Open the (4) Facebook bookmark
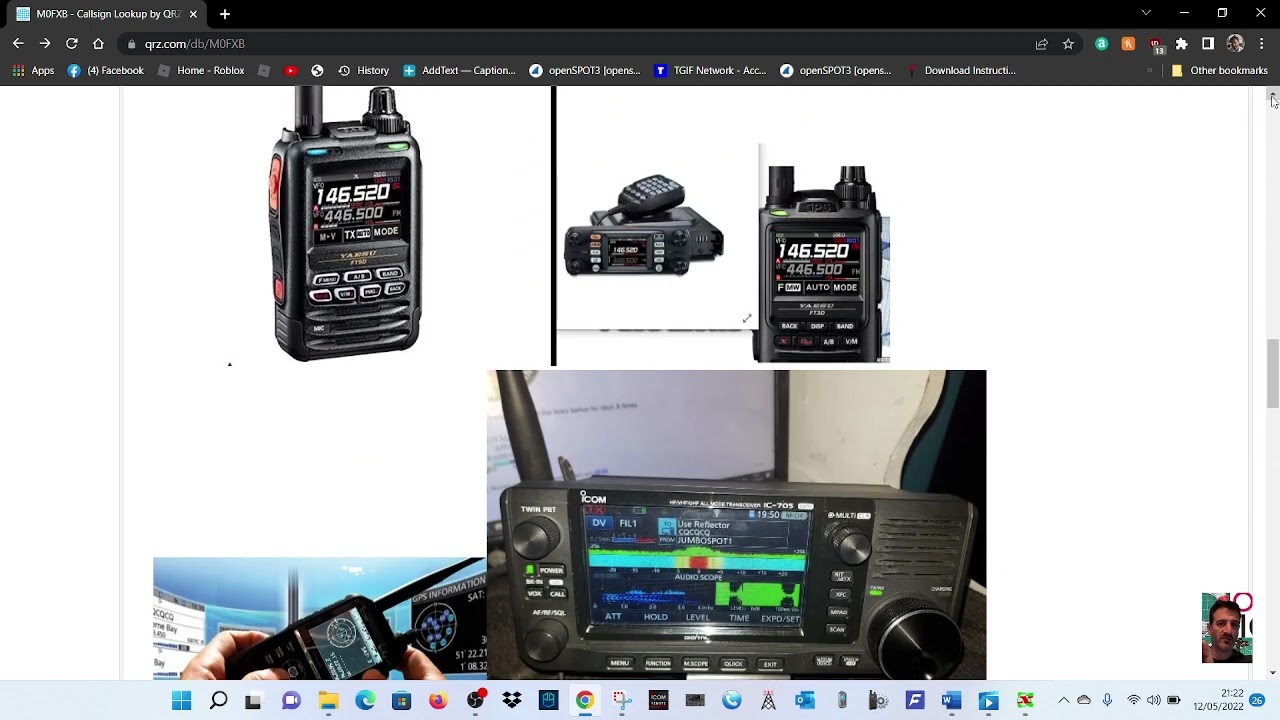 (106, 71)
